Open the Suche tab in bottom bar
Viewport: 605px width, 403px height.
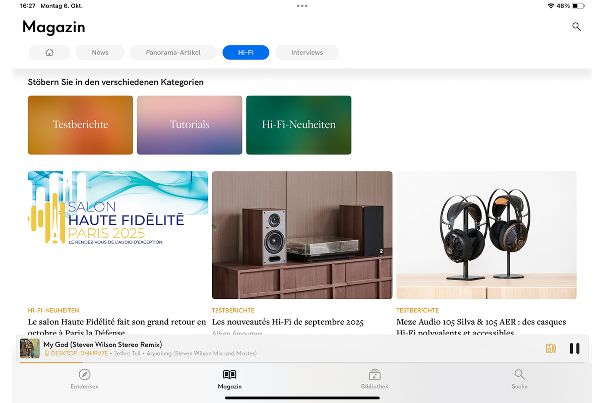[519, 375]
